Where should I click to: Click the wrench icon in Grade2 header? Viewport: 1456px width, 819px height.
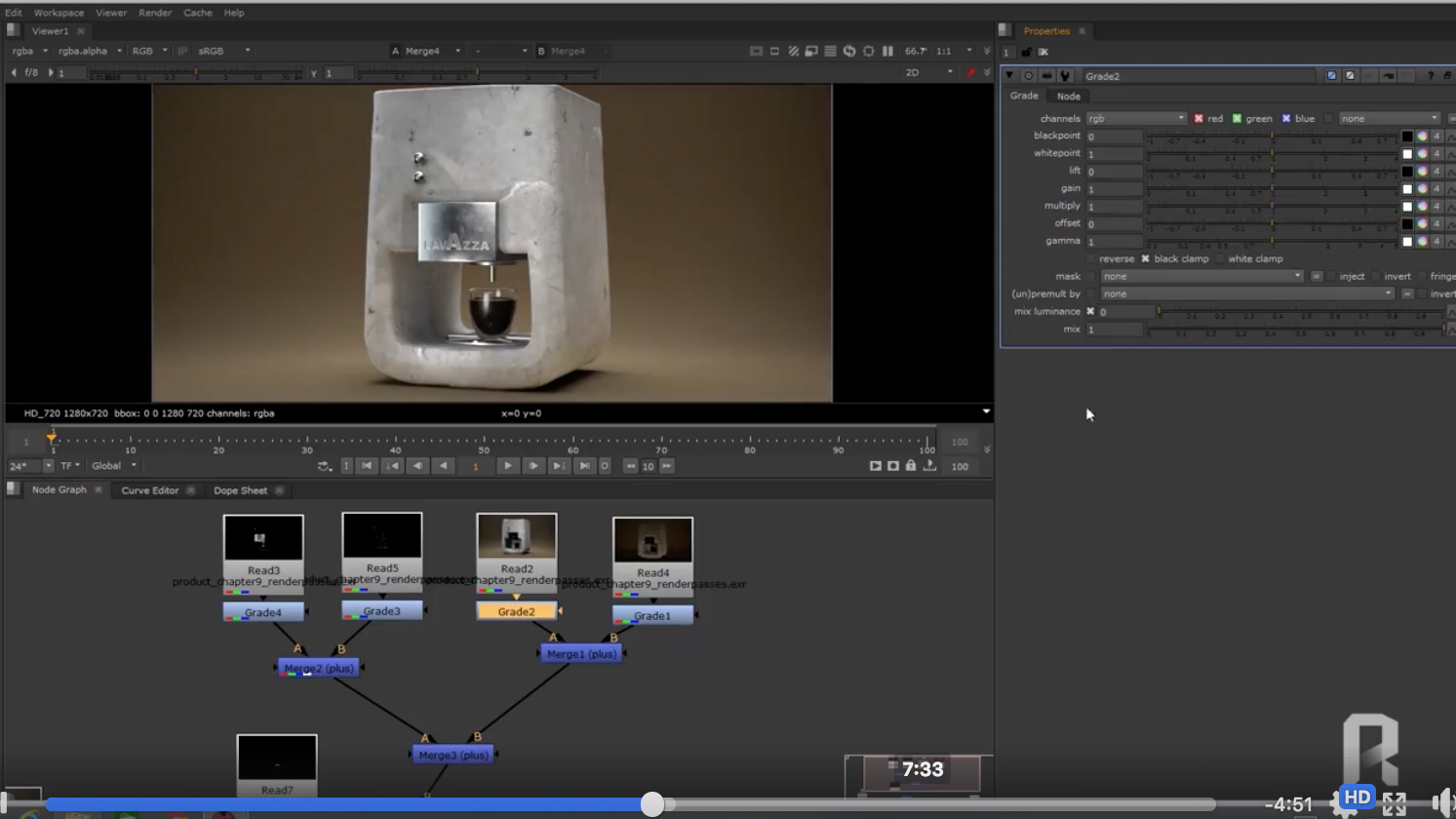point(1065,76)
